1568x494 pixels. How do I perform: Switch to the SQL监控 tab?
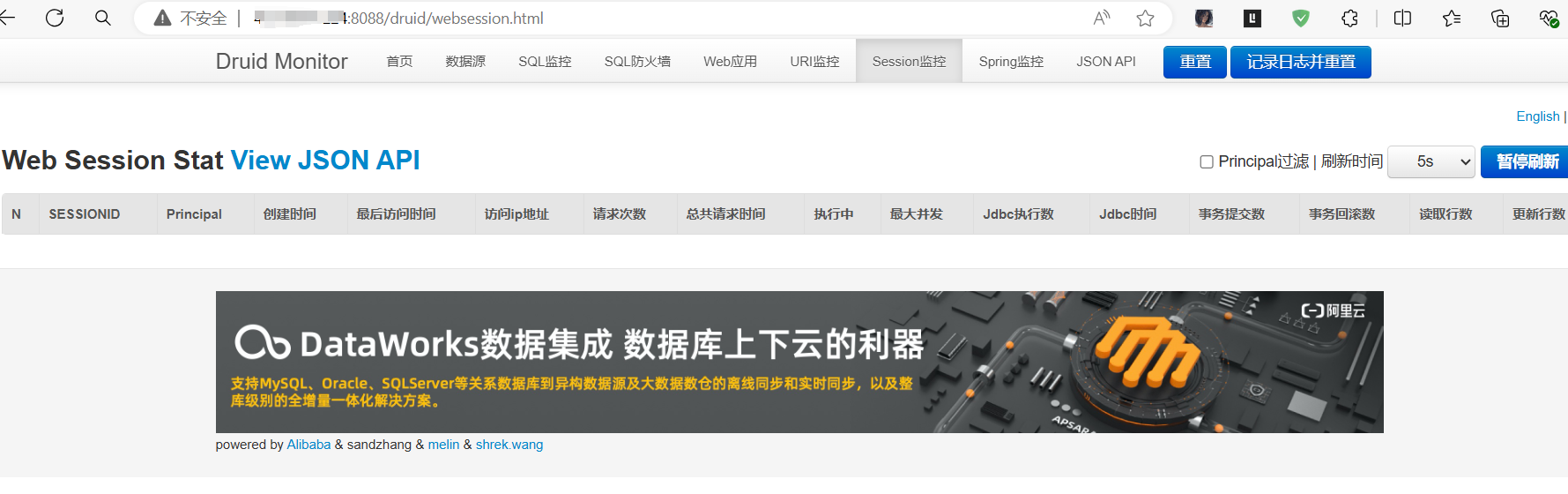[545, 61]
